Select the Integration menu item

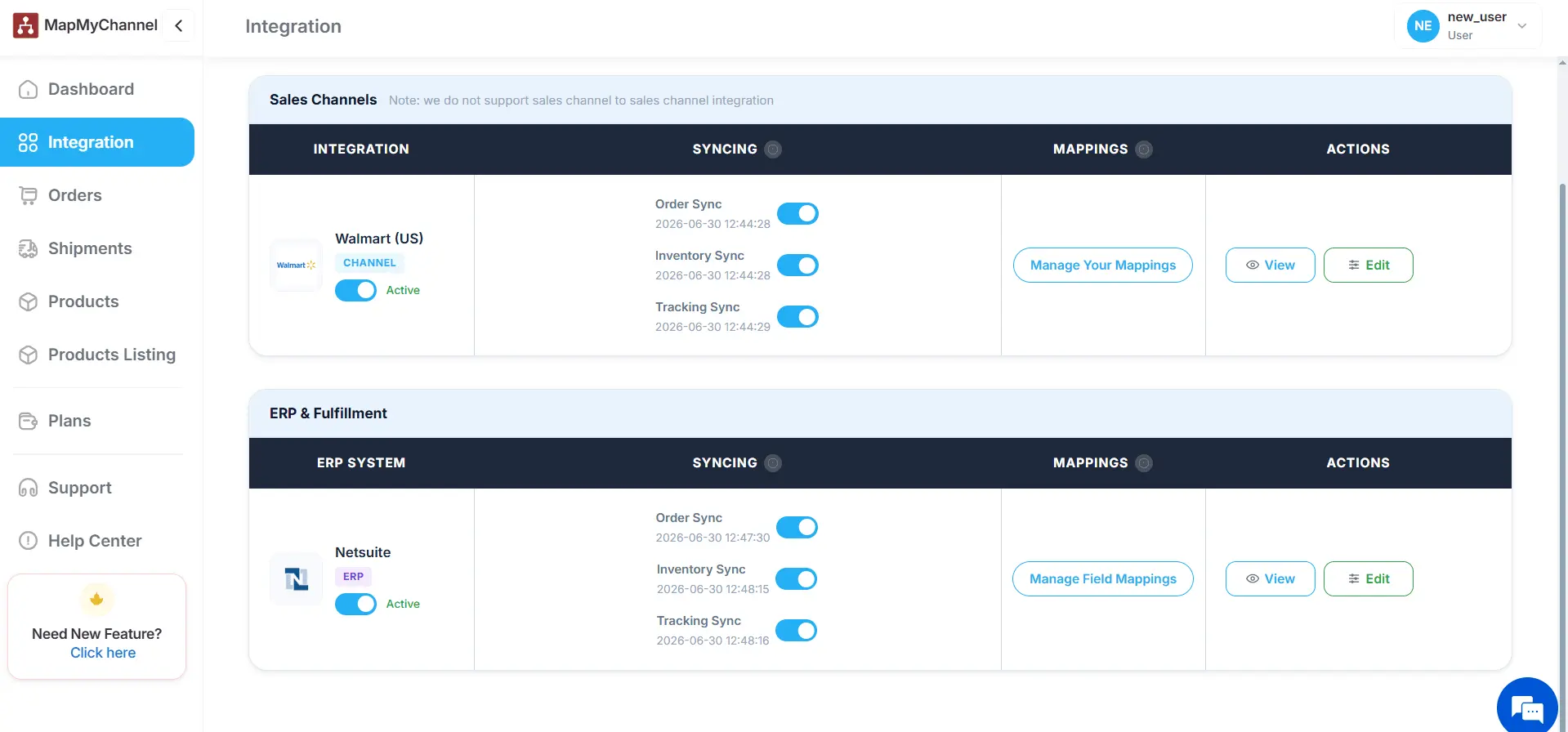tap(97, 142)
